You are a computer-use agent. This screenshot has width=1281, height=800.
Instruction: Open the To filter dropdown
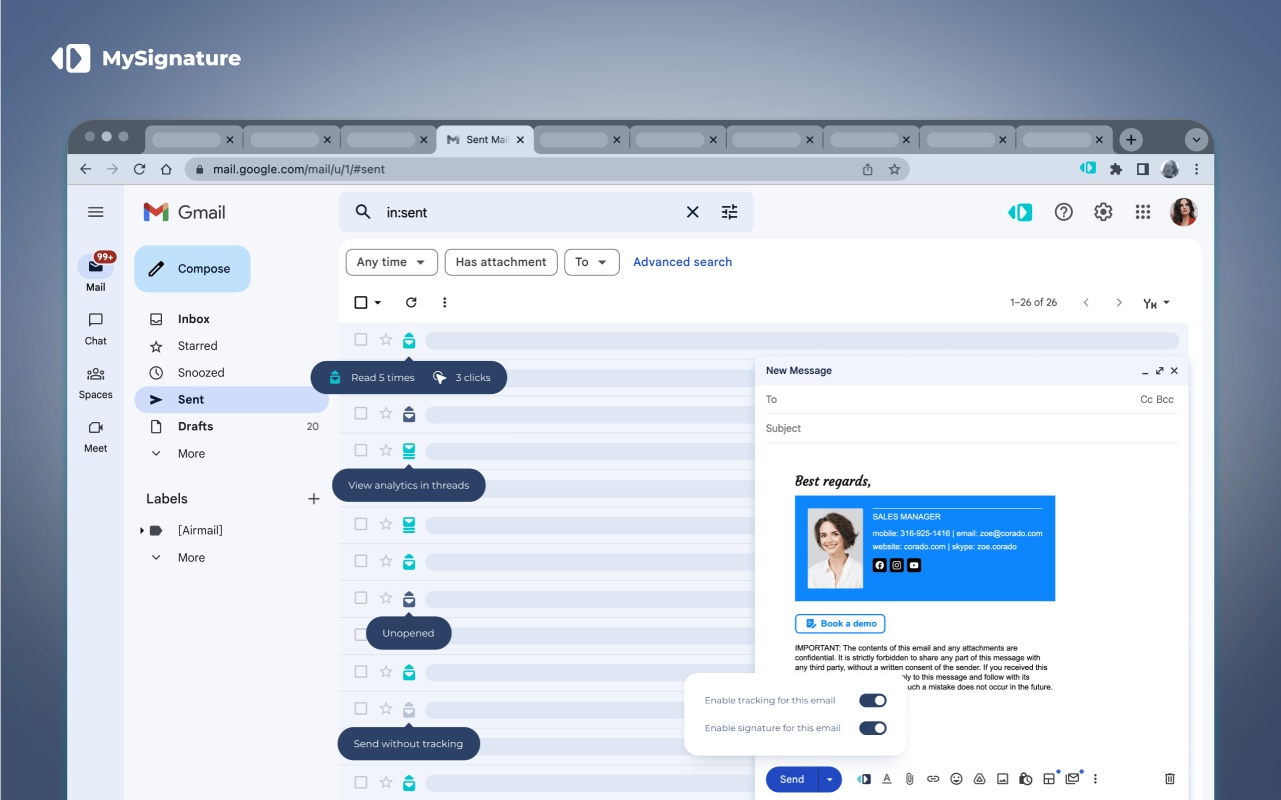click(x=592, y=262)
